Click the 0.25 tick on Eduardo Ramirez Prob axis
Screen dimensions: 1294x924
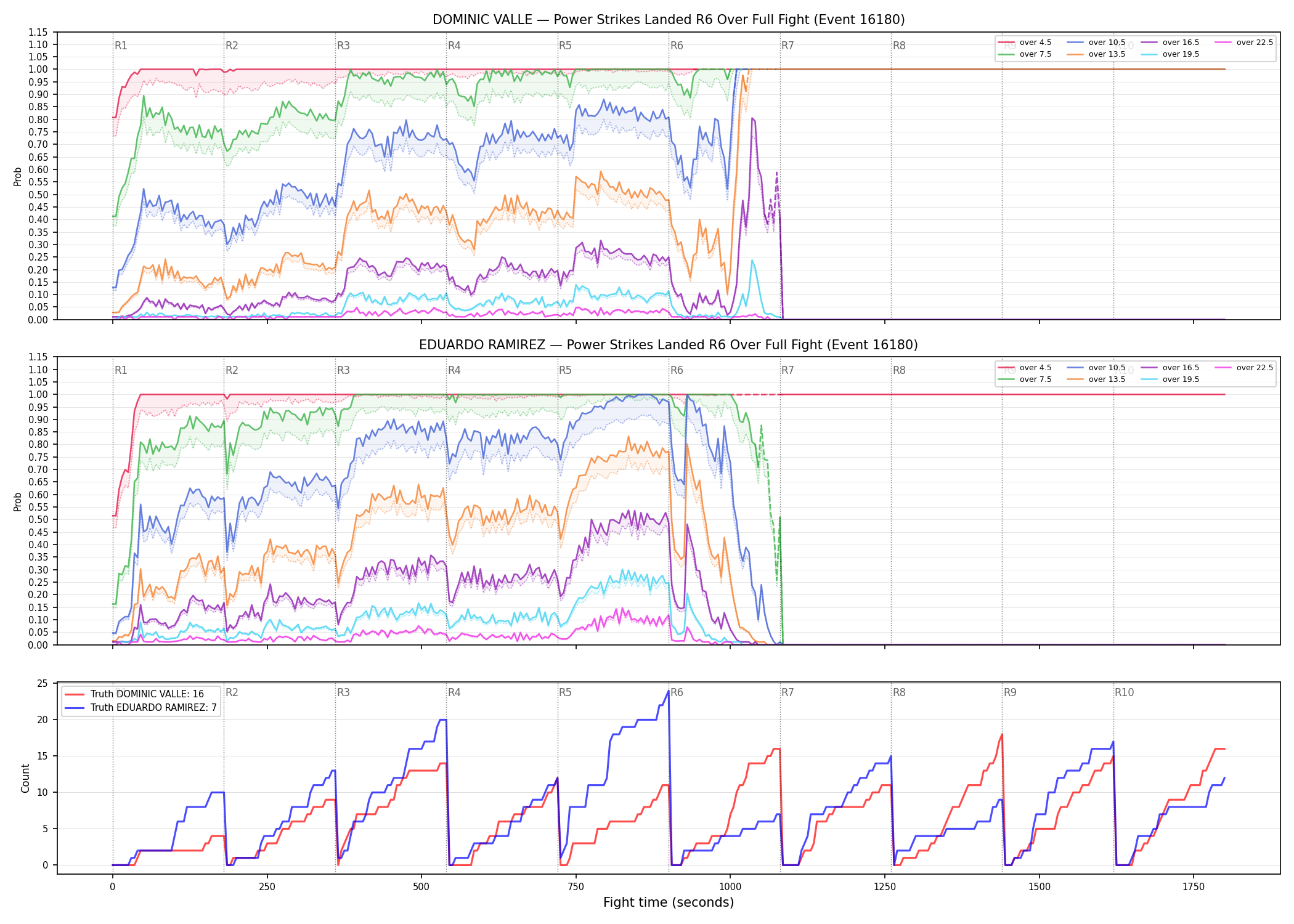pyautogui.click(x=38, y=582)
